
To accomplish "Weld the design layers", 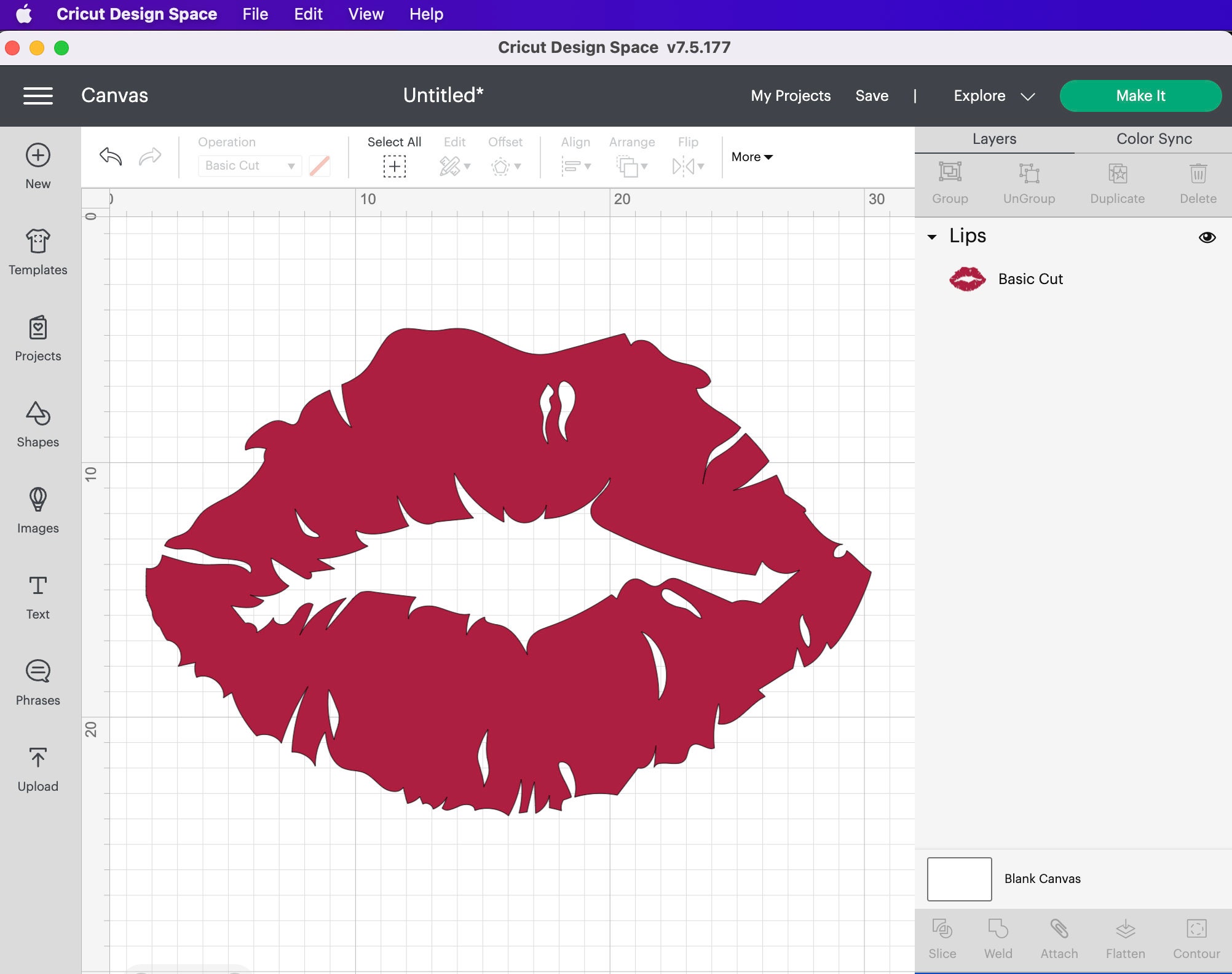I will pos(998,938).
